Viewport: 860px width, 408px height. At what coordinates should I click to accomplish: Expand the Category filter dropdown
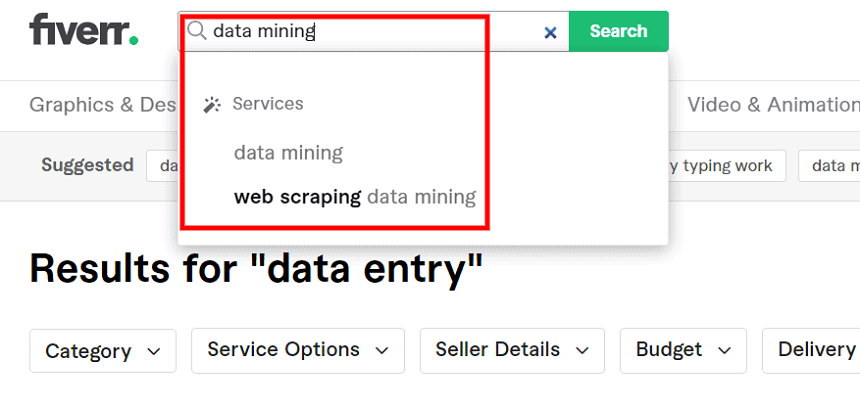pyautogui.click(x=103, y=351)
